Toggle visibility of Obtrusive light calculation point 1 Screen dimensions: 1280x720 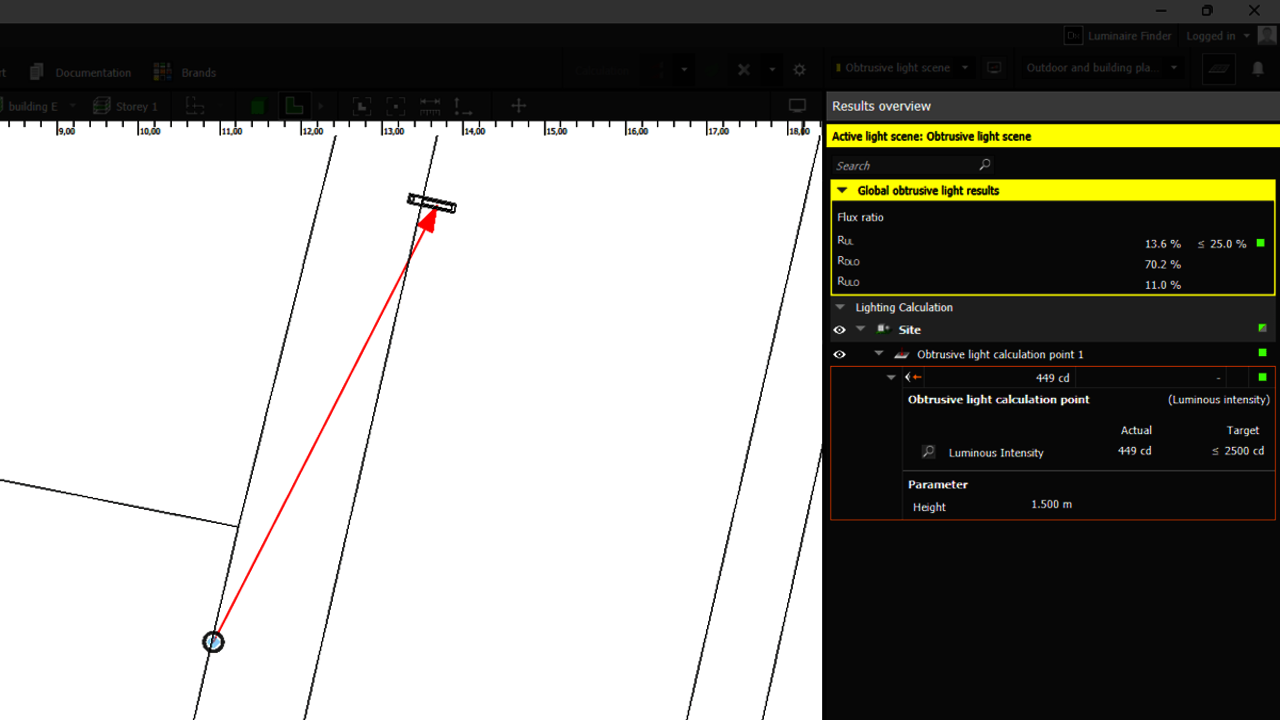(x=839, y=354)
